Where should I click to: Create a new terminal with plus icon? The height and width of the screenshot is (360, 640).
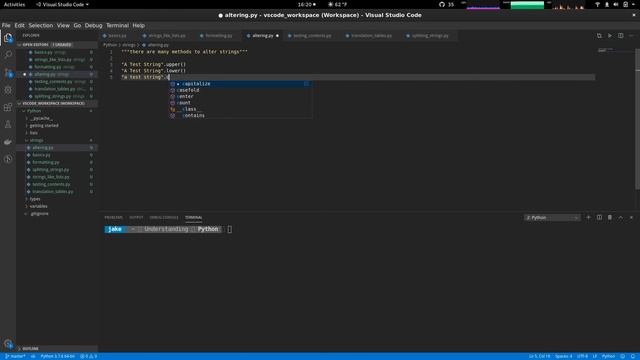click(588, 218)
